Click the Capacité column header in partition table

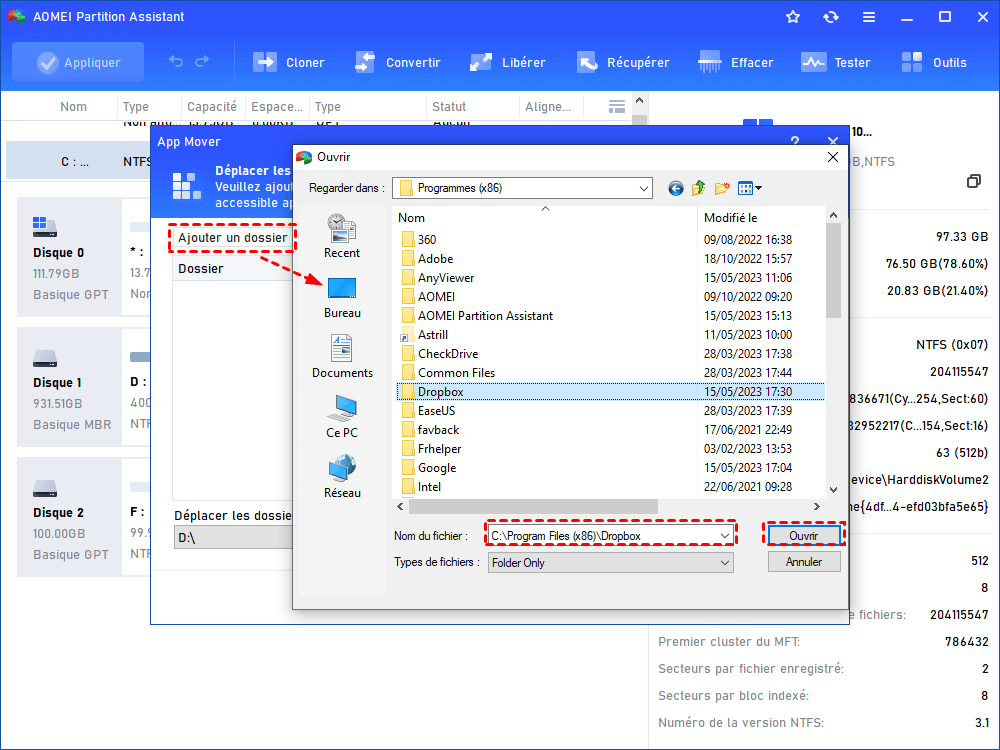(212, 107)
